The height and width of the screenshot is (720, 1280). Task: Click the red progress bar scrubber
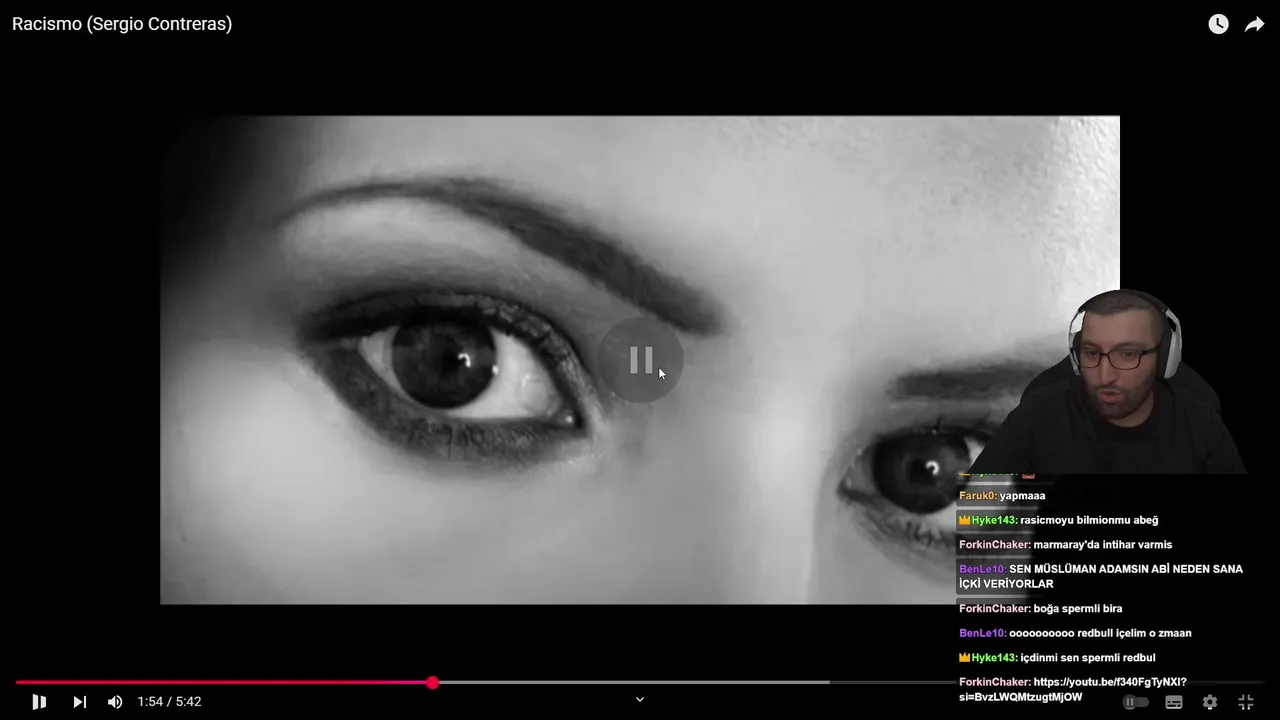click(432, 682)
